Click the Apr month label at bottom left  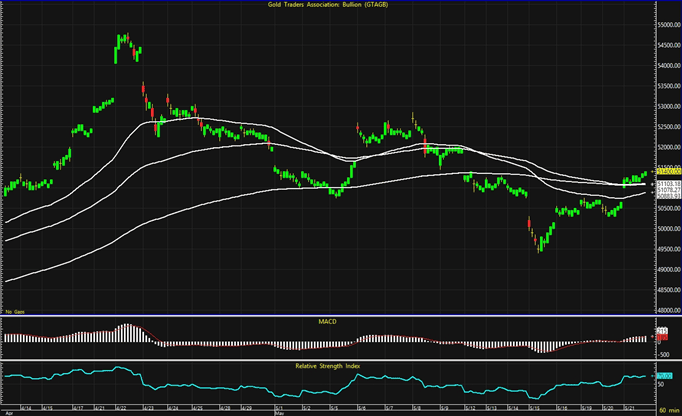(x=9, y=412)
